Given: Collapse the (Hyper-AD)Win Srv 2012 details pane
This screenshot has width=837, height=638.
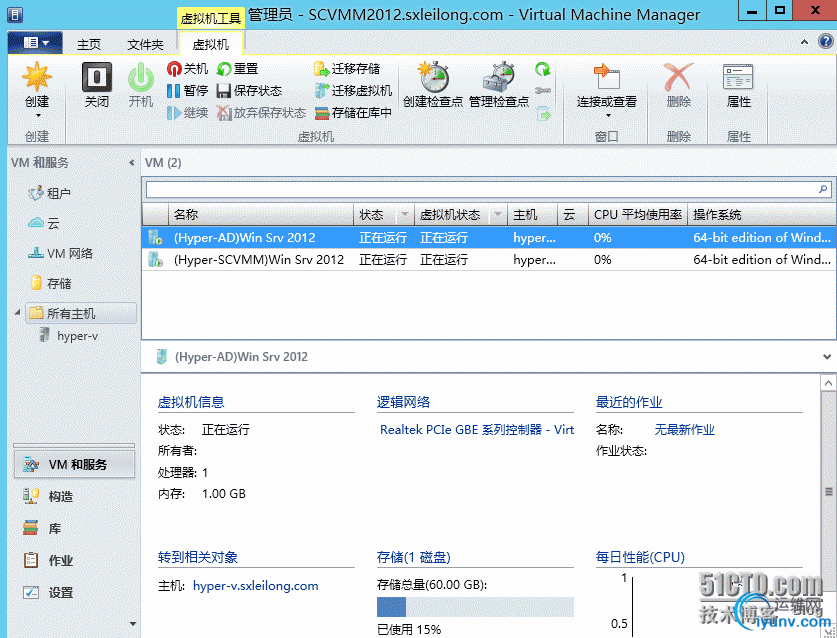Looking at the screenshot, I should (826, 357).
